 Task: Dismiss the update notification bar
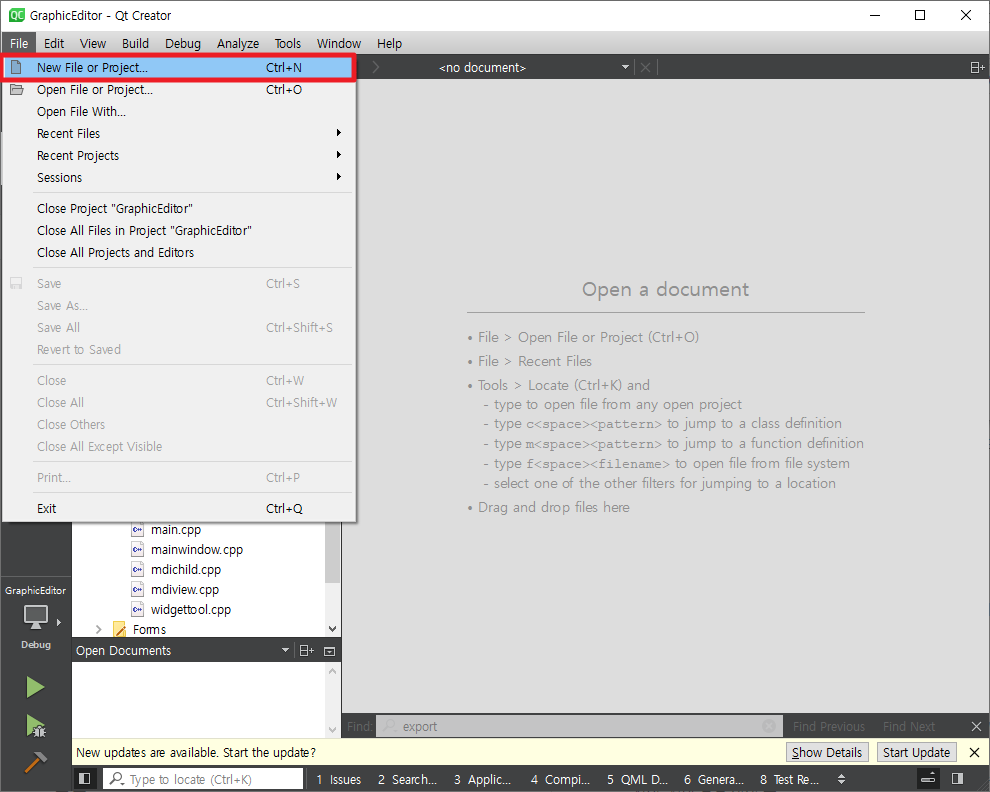pyautogui.click(x=974, y=752)
